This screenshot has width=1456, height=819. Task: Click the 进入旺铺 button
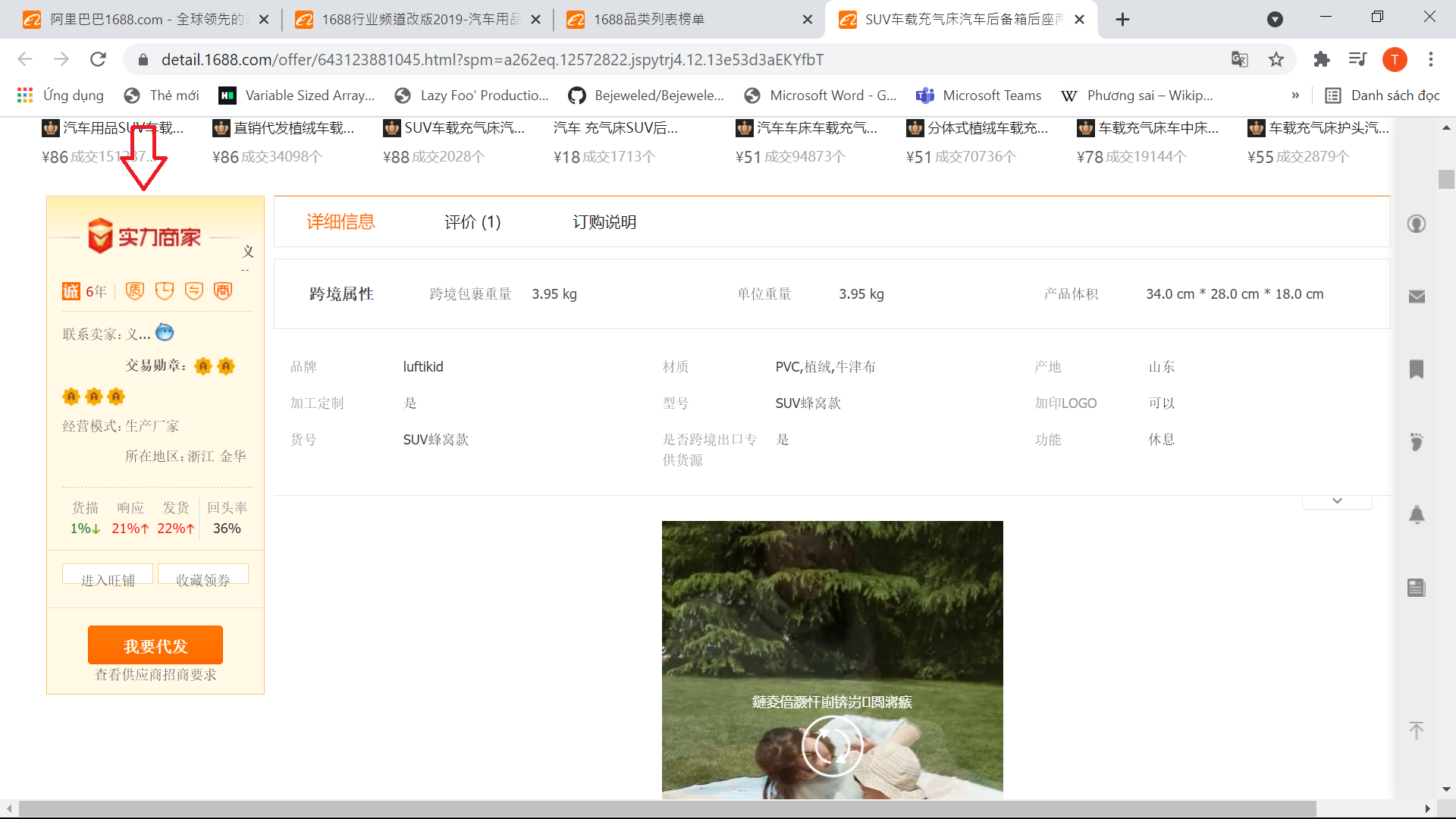click(109, 578)
